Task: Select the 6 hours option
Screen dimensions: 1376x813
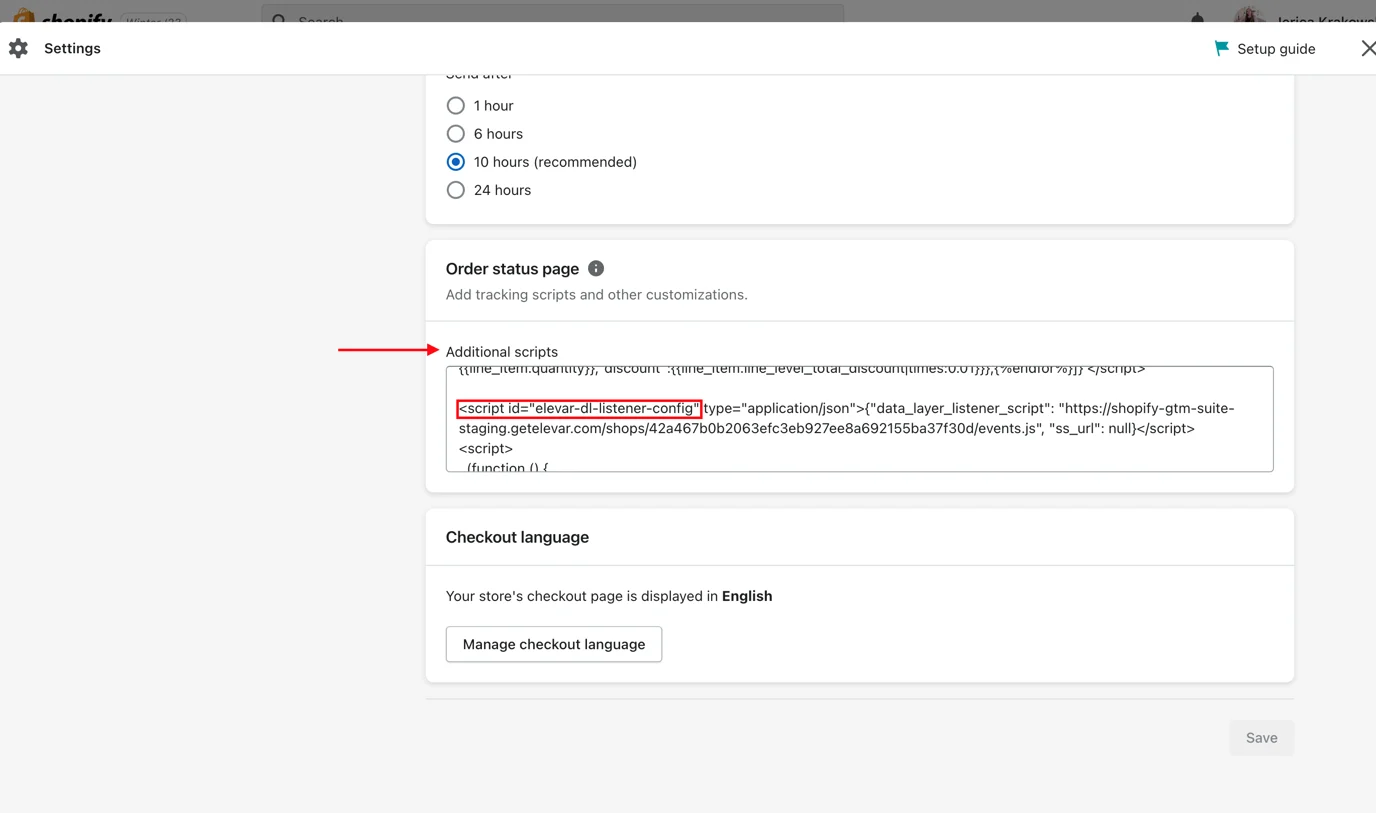Action: 456,133
